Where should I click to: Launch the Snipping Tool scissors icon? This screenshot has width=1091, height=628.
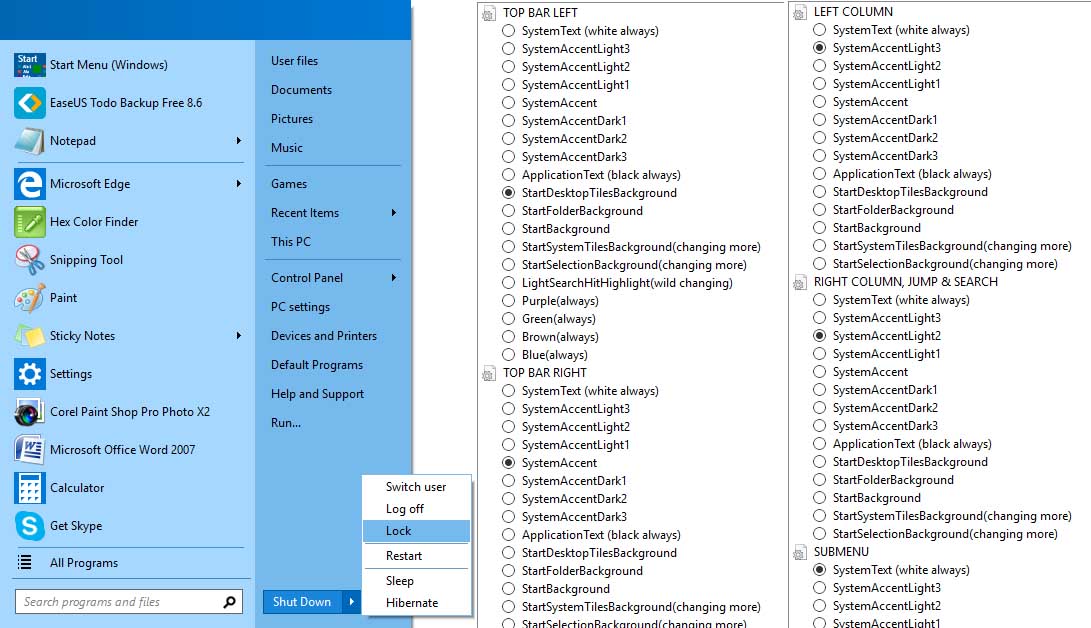pos(30,260)
